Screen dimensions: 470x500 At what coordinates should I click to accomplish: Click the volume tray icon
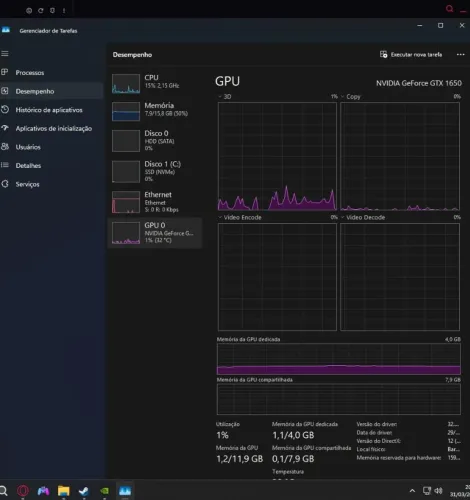438,491
